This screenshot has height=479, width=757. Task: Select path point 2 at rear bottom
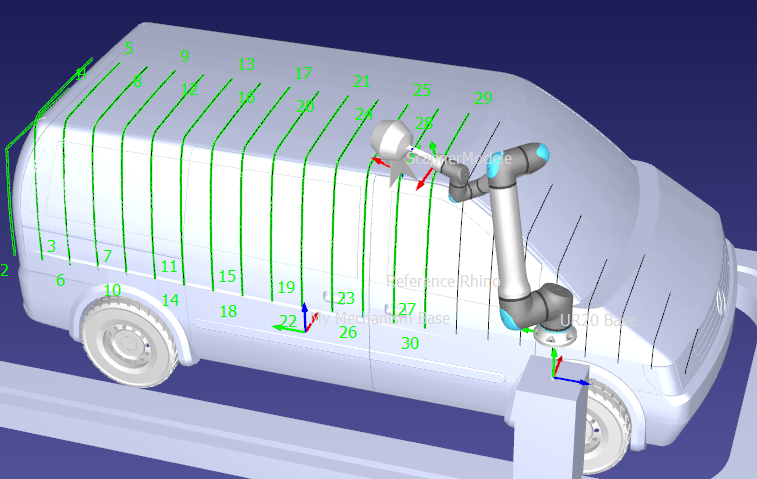tap(4, 270)
